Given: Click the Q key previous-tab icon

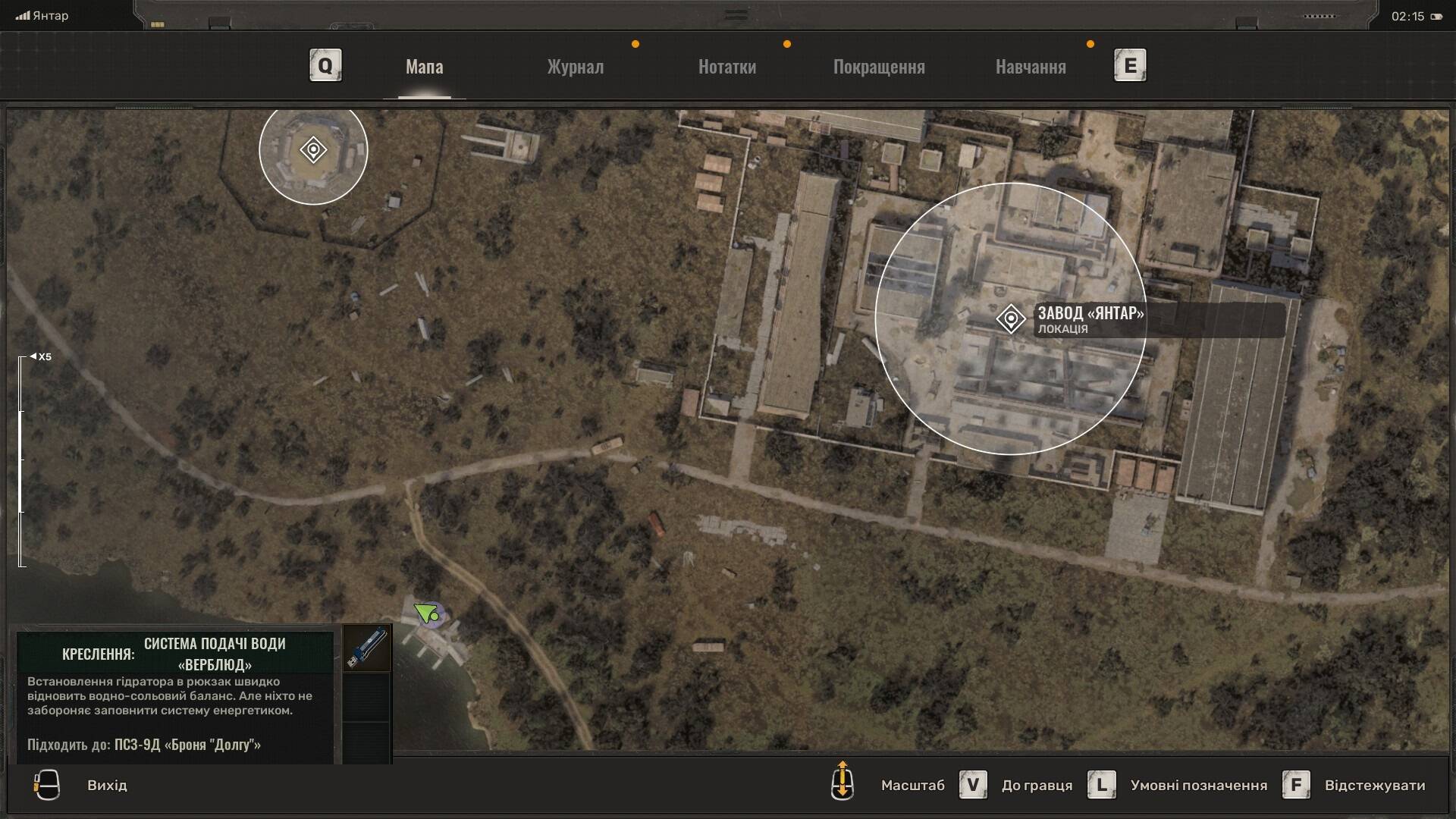Looking at the screenshot, I should 325,66.
